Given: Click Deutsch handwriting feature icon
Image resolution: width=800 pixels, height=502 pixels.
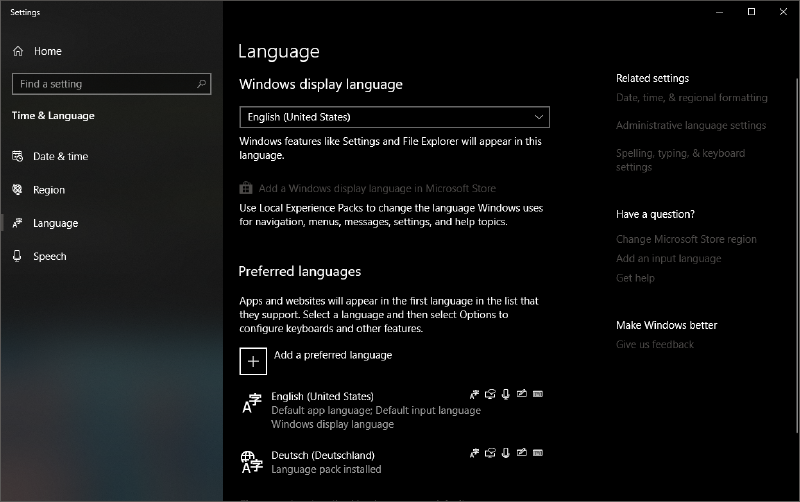Looking at the screenshot, I should pos(521,453).
